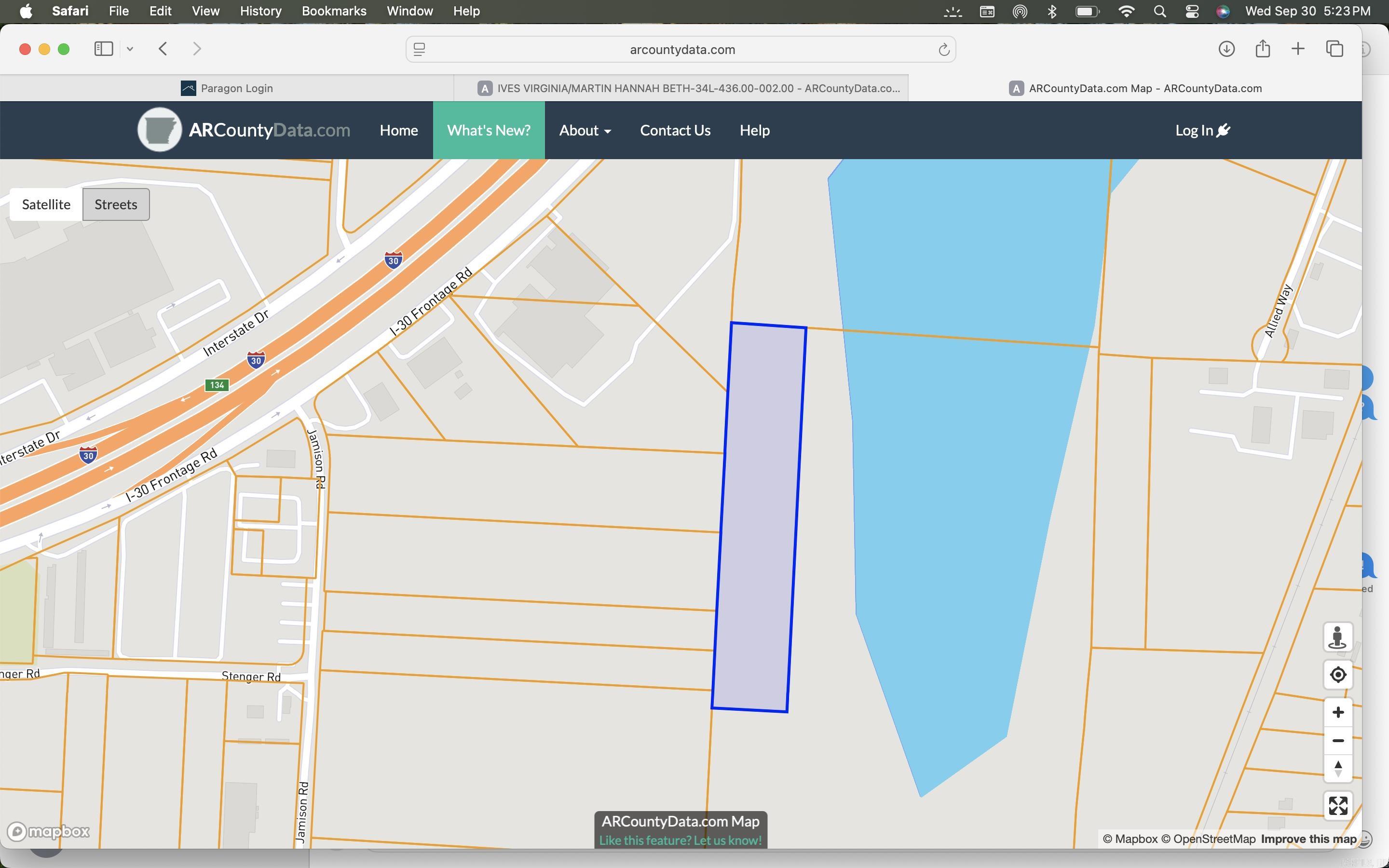Expand the About dropdown menu
Screen dimensions: 1389x868
tap(585, 130)
